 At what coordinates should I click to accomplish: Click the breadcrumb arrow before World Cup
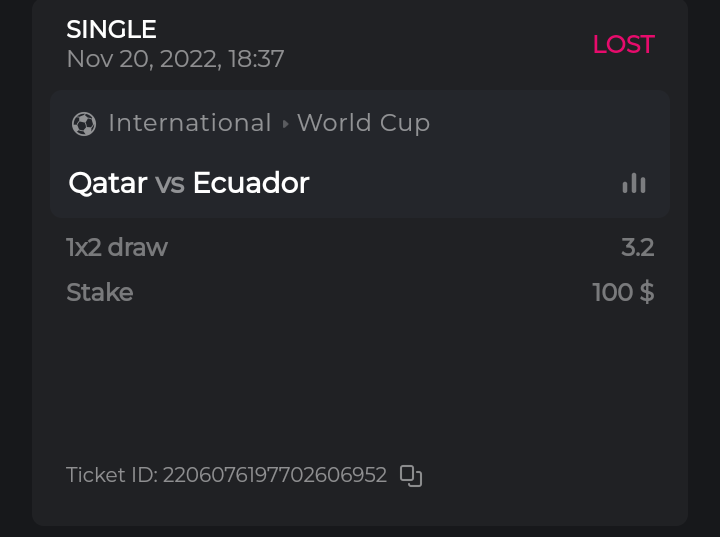(x=285, y=124)
